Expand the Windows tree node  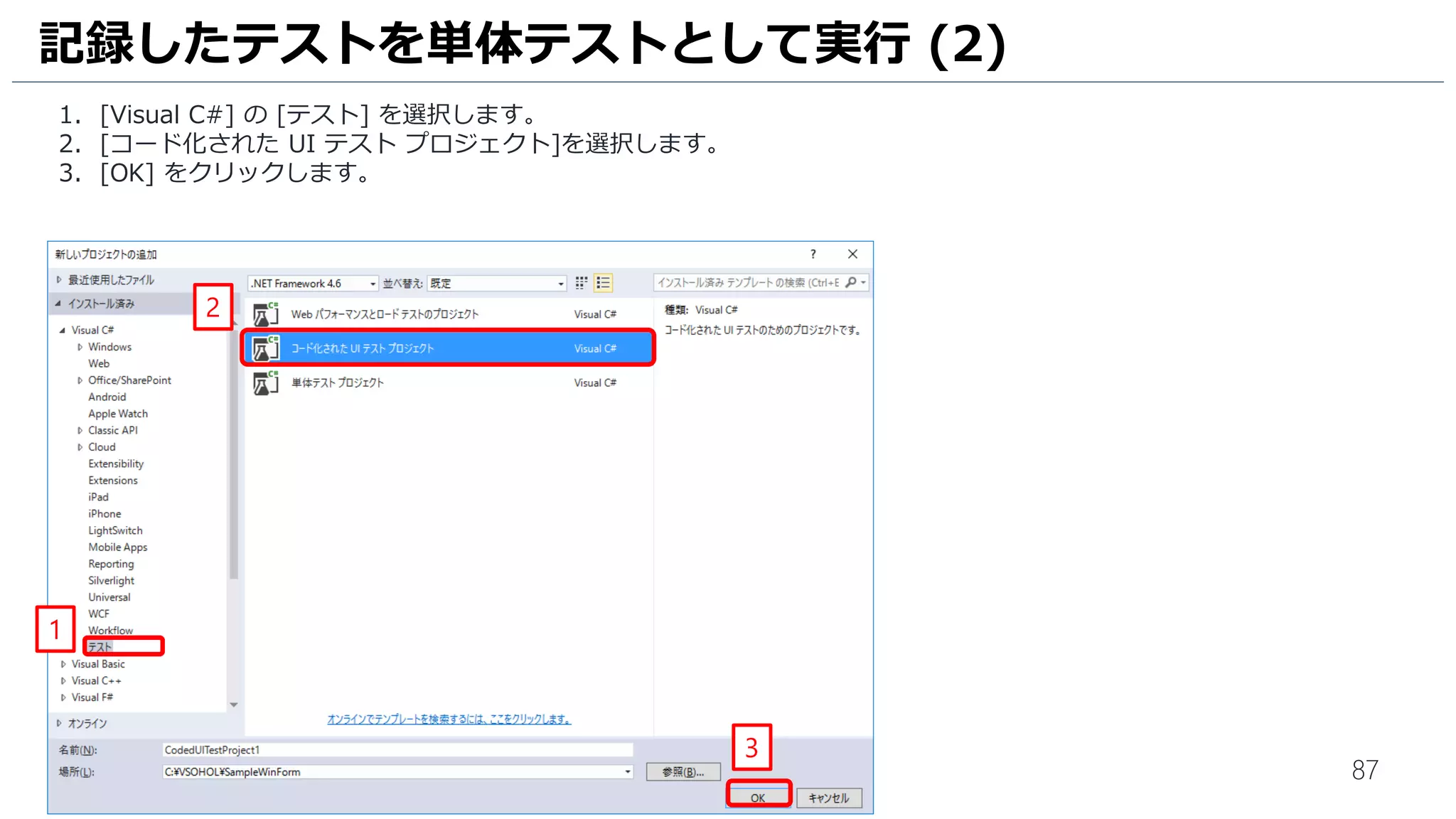coord(80,347)
